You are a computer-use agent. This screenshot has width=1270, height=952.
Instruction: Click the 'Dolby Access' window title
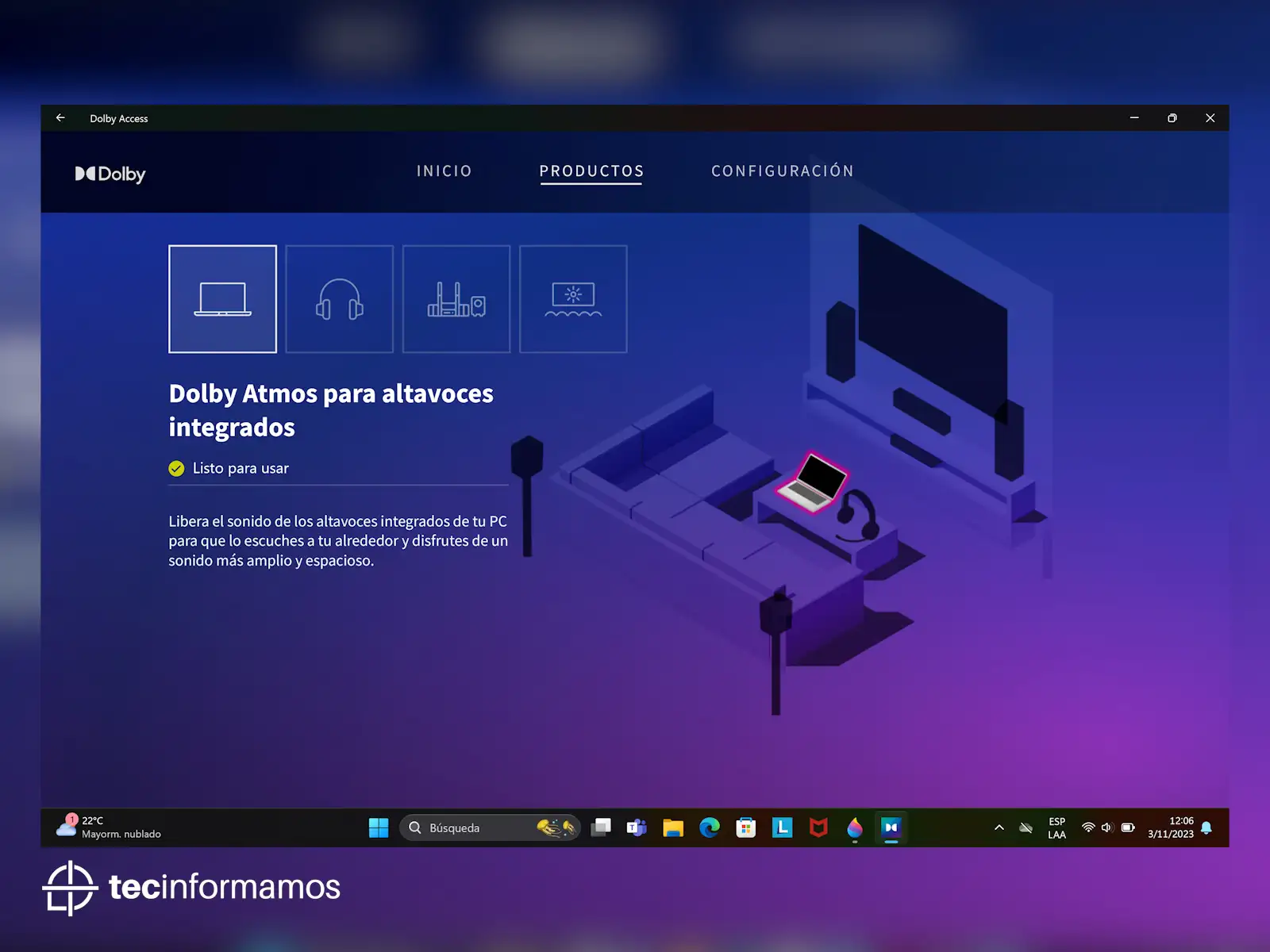click(119, 118)
